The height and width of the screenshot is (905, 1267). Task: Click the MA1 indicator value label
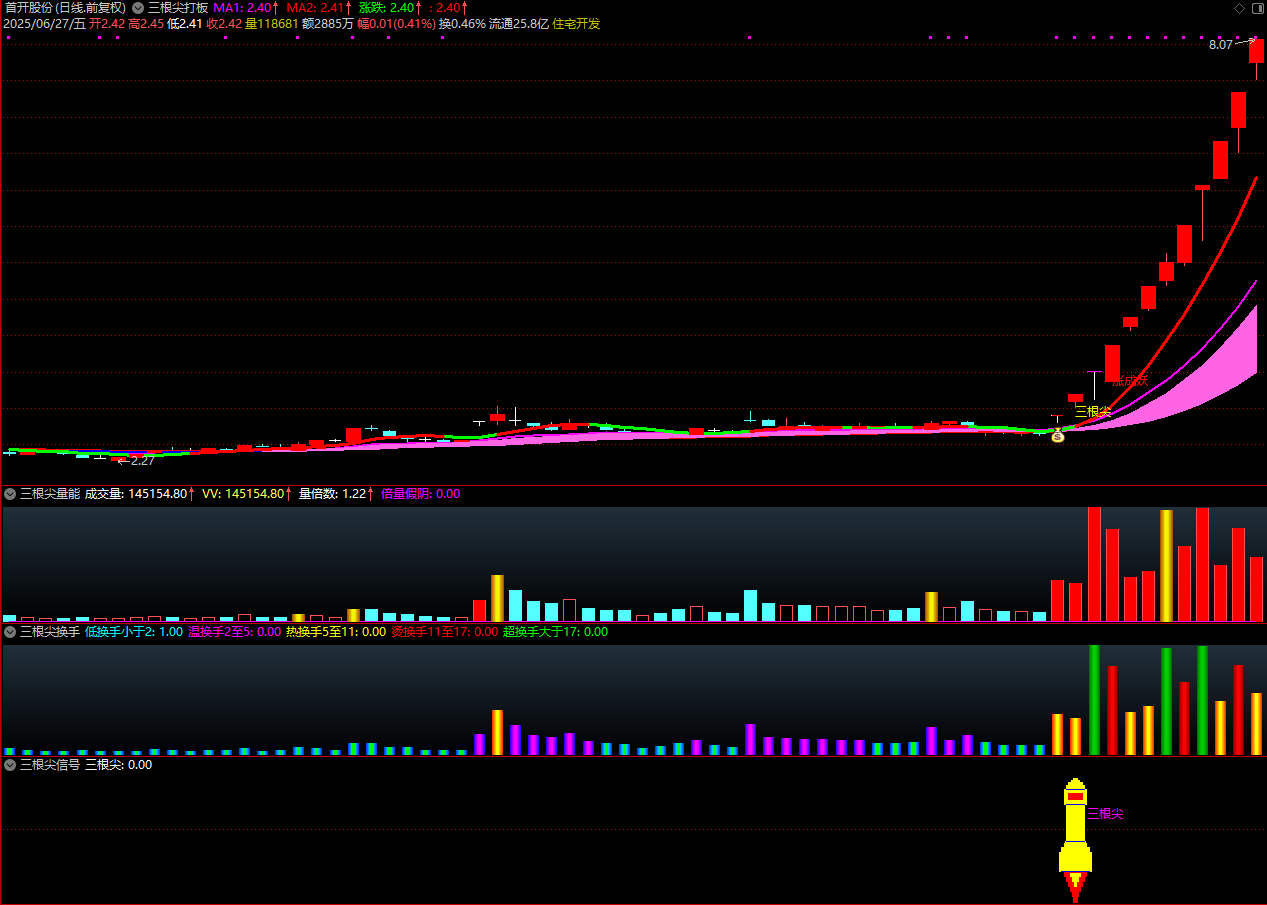(246, 8)
